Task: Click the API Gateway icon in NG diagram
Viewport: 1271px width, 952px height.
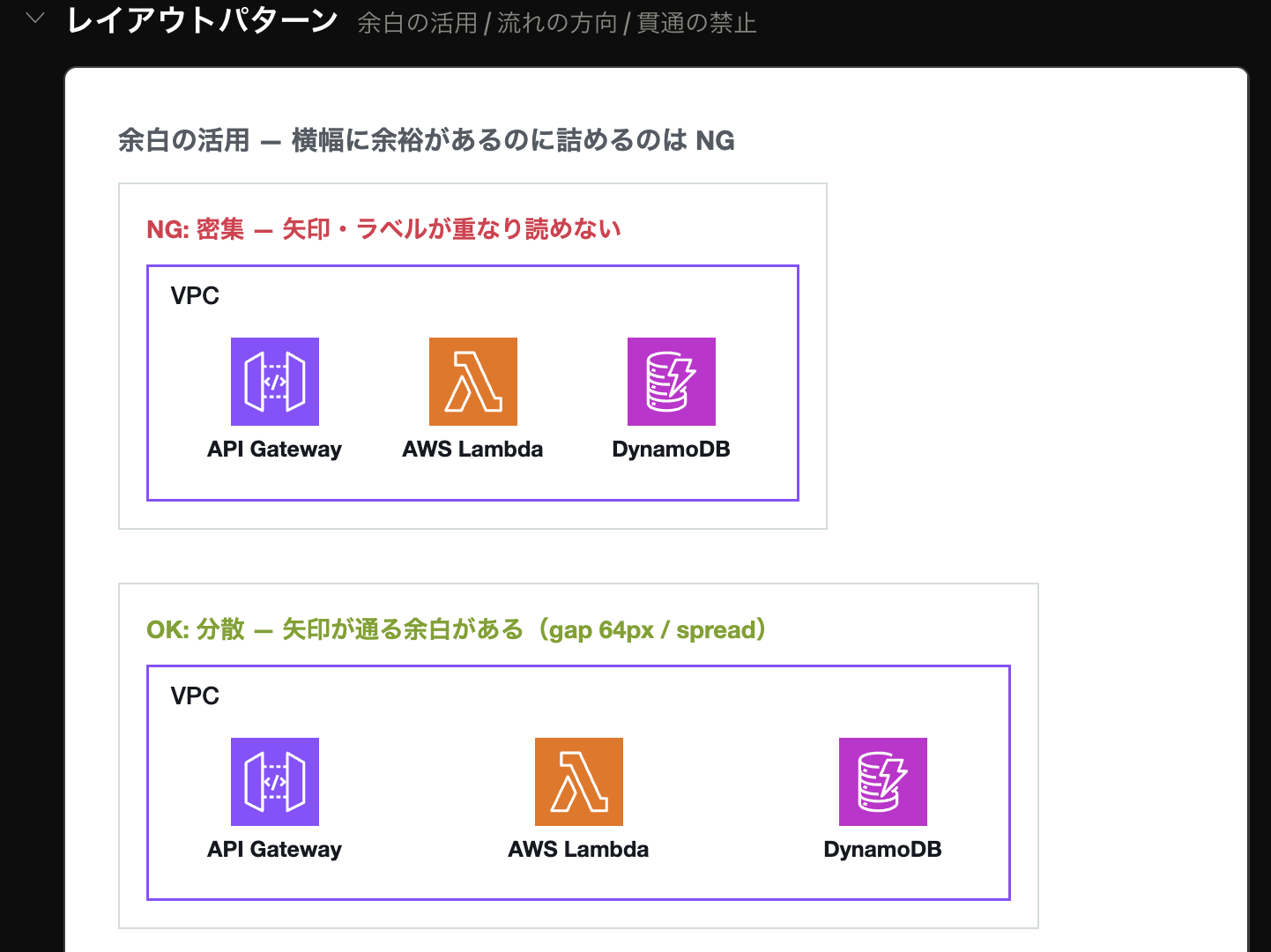Action: [275, 382]
